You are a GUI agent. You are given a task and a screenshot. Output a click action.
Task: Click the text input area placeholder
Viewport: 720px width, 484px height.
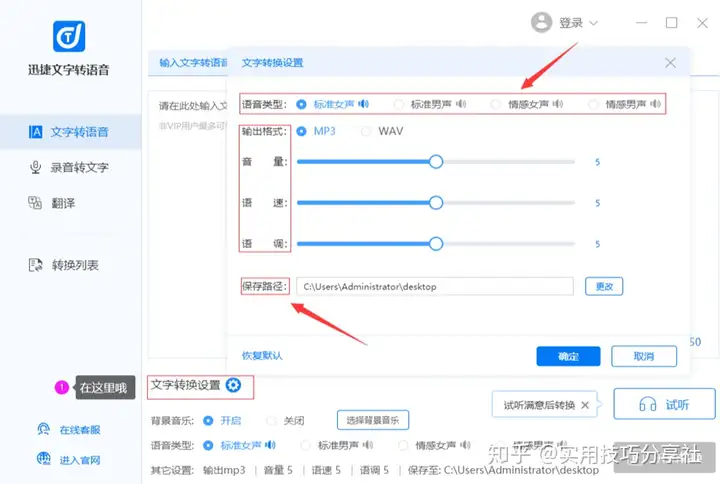(x=193, y=106)
